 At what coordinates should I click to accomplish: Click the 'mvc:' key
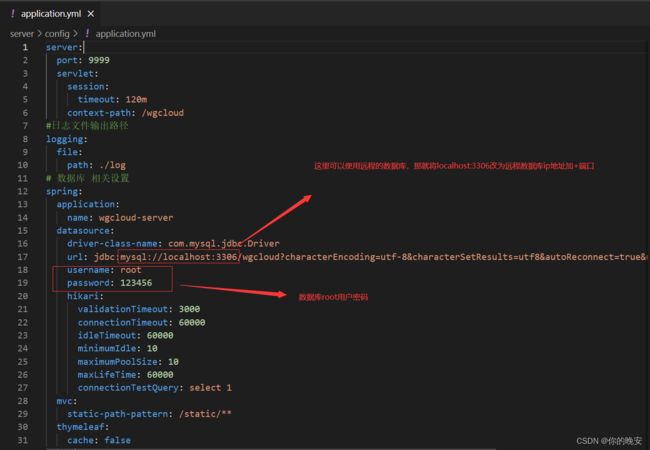pyautogui.click(x=67, y=401)
